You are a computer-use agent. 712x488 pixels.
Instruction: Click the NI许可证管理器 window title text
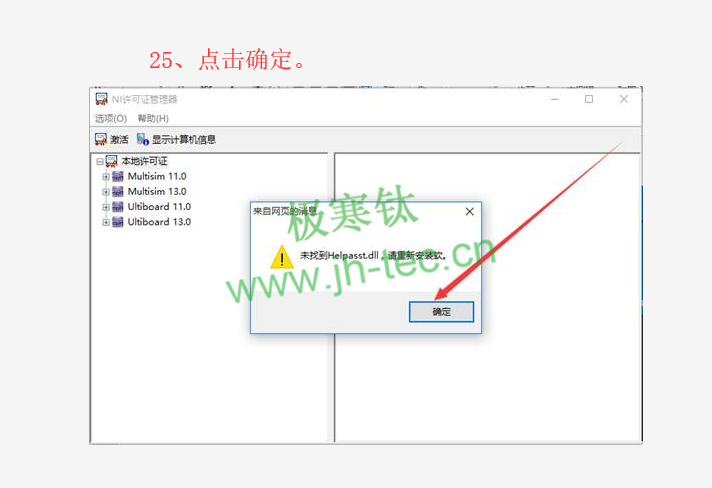pos(144,99)
